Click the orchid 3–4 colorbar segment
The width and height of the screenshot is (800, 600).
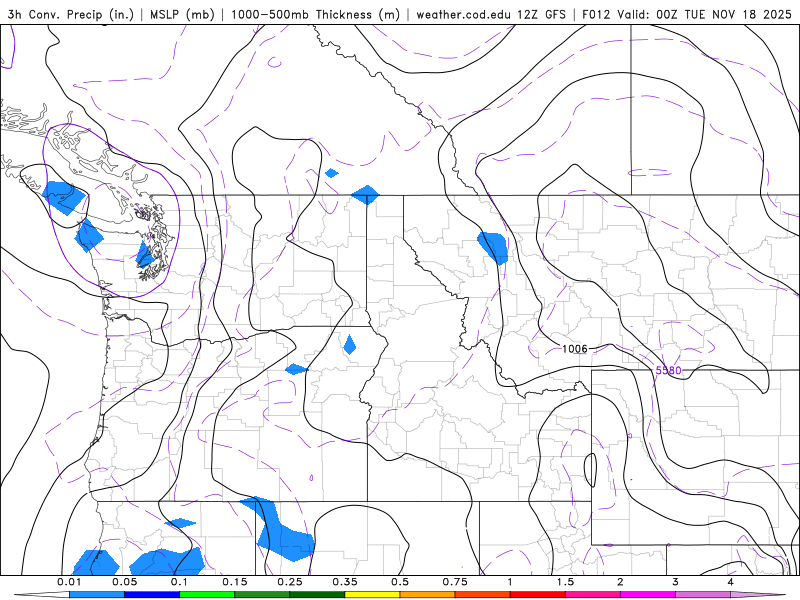pyautogui.click(x=703, y=595)
